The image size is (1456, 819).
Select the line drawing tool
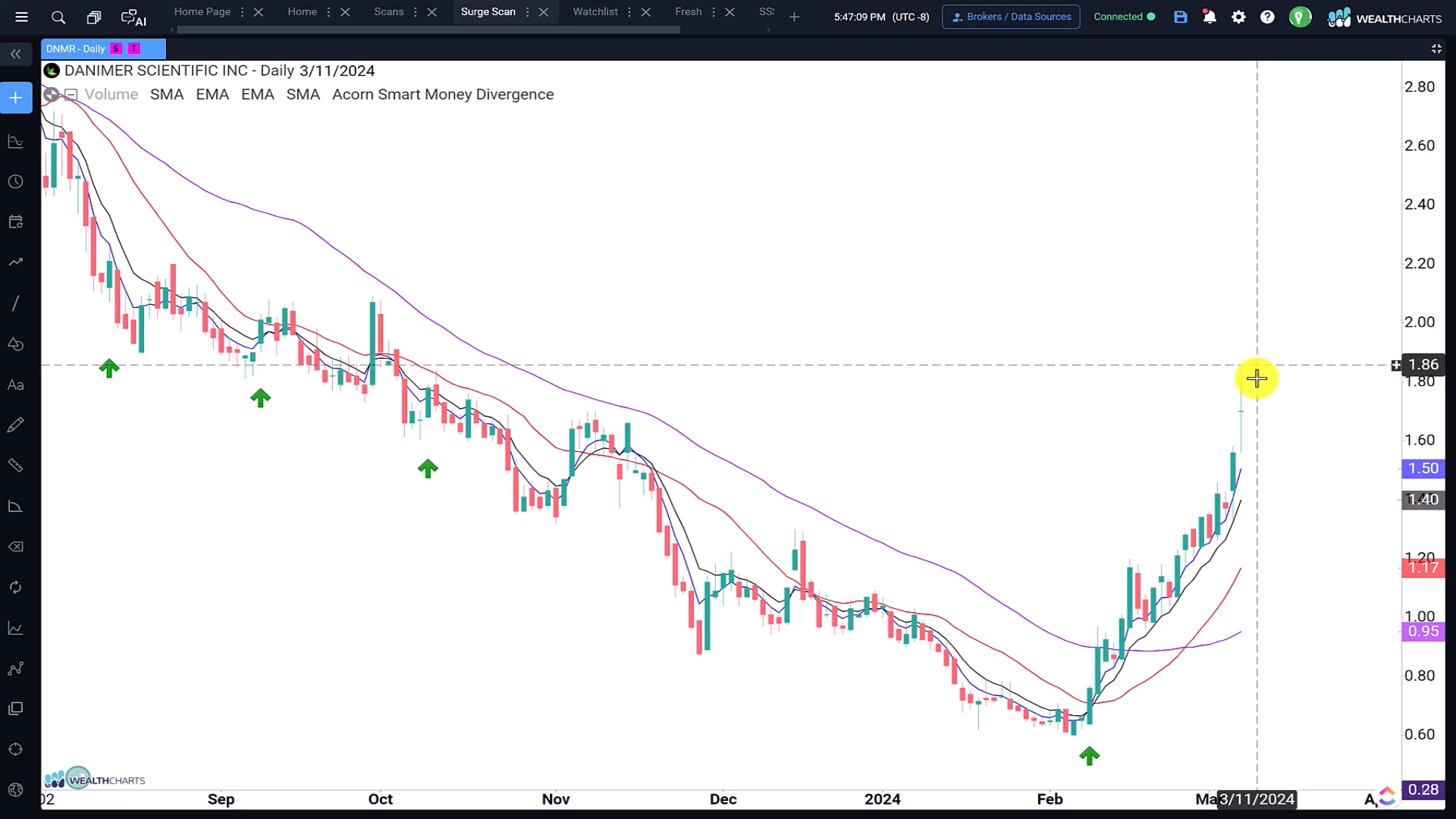pyautogui.click(x=16, y=303)
